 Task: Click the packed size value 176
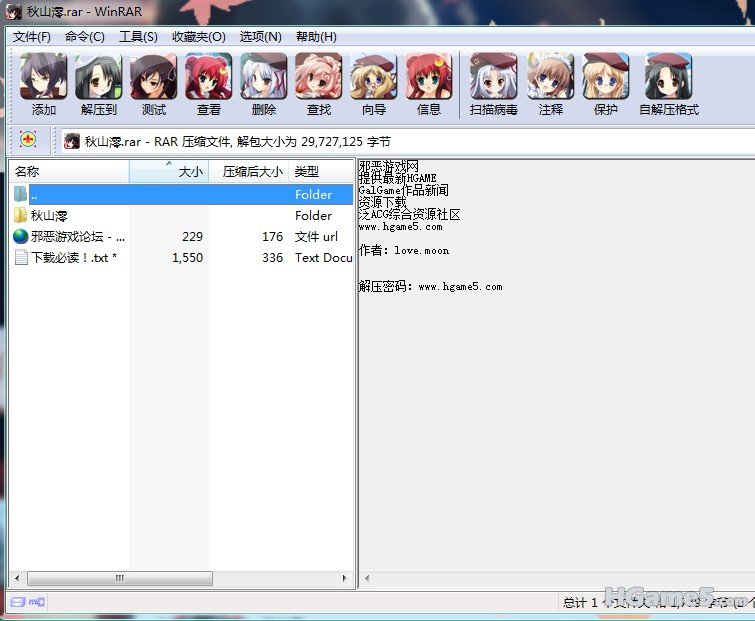point(273,237)
